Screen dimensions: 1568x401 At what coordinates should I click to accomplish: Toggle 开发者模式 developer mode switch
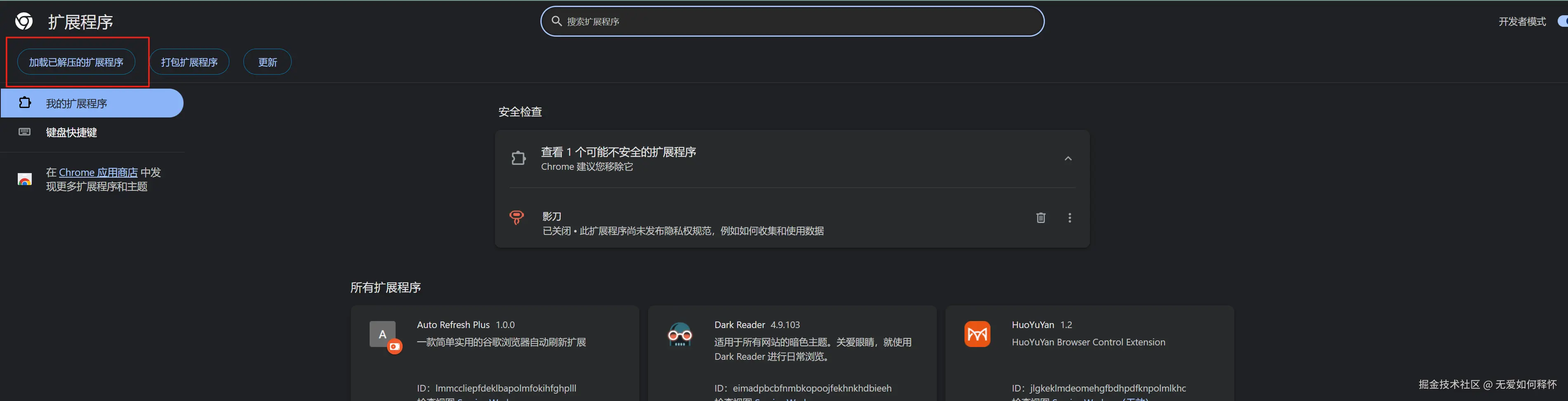[x=1562, y=21]
